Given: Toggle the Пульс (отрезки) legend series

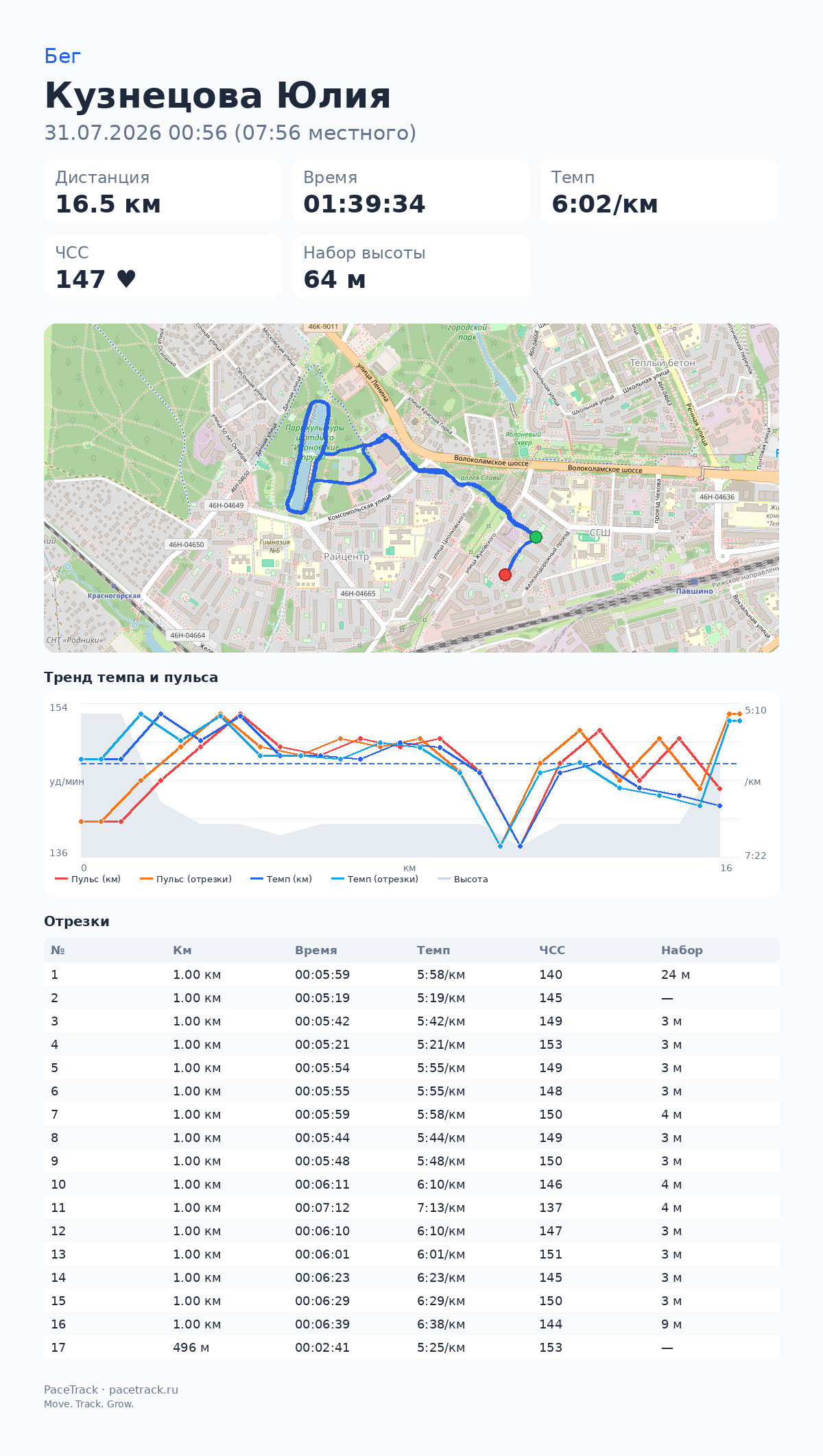Looking at the screenshot, I should [186, 879].
